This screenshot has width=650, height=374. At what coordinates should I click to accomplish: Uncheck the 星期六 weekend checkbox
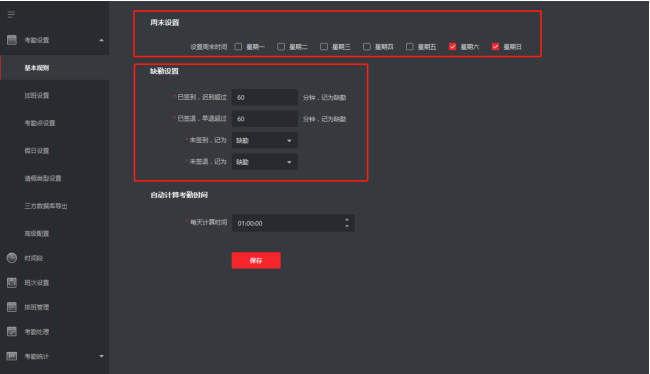tap(453, 46)
